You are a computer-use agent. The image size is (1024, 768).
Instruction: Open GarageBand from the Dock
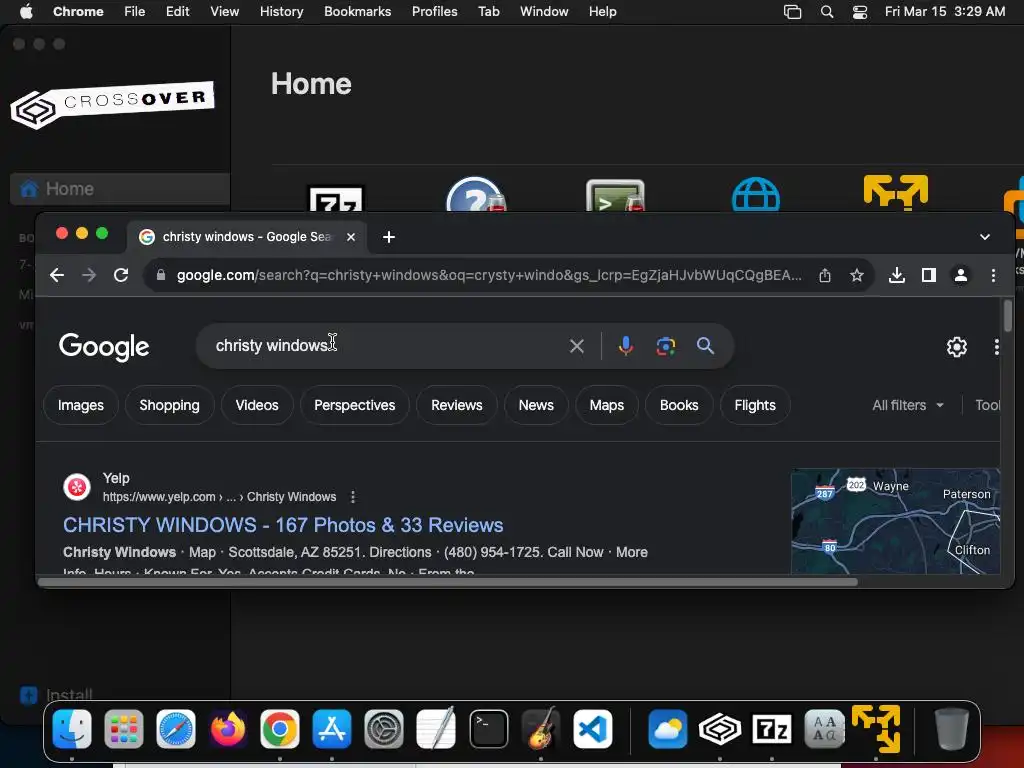pos(541,729)
